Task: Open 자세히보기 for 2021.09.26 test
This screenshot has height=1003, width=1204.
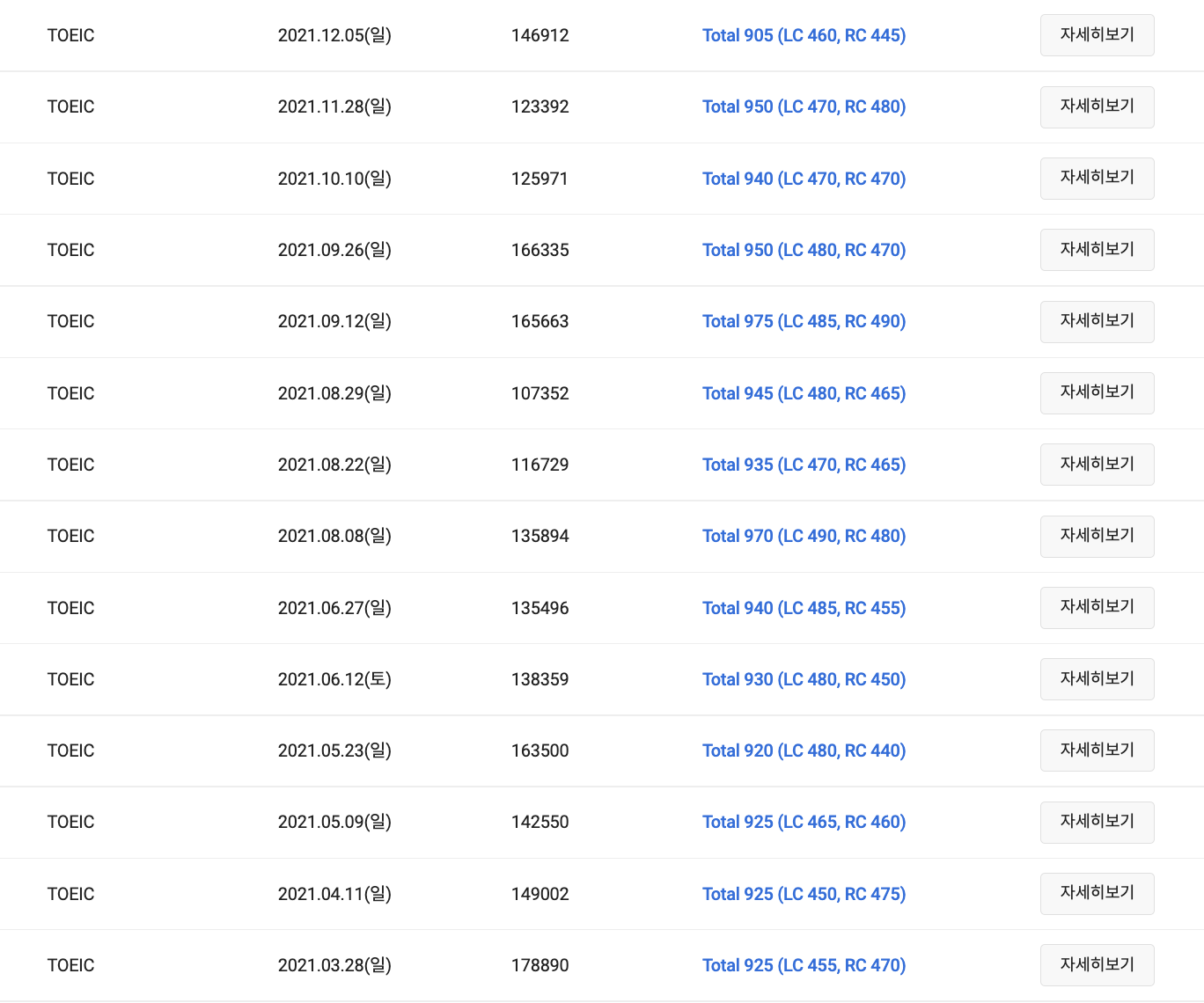Action: (x=1097, y=250)
